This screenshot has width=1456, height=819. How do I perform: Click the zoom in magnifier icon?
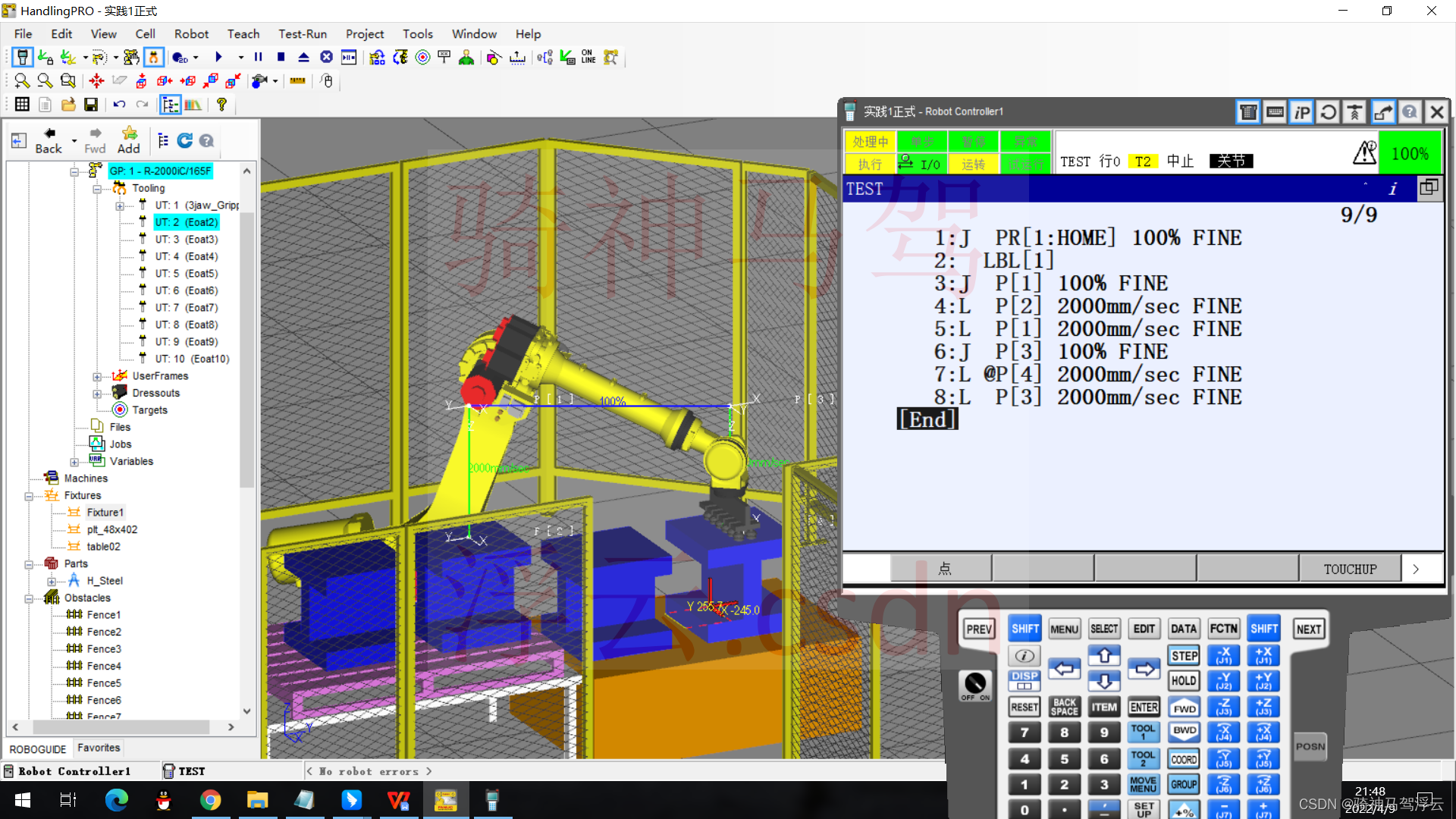(22, 80)
